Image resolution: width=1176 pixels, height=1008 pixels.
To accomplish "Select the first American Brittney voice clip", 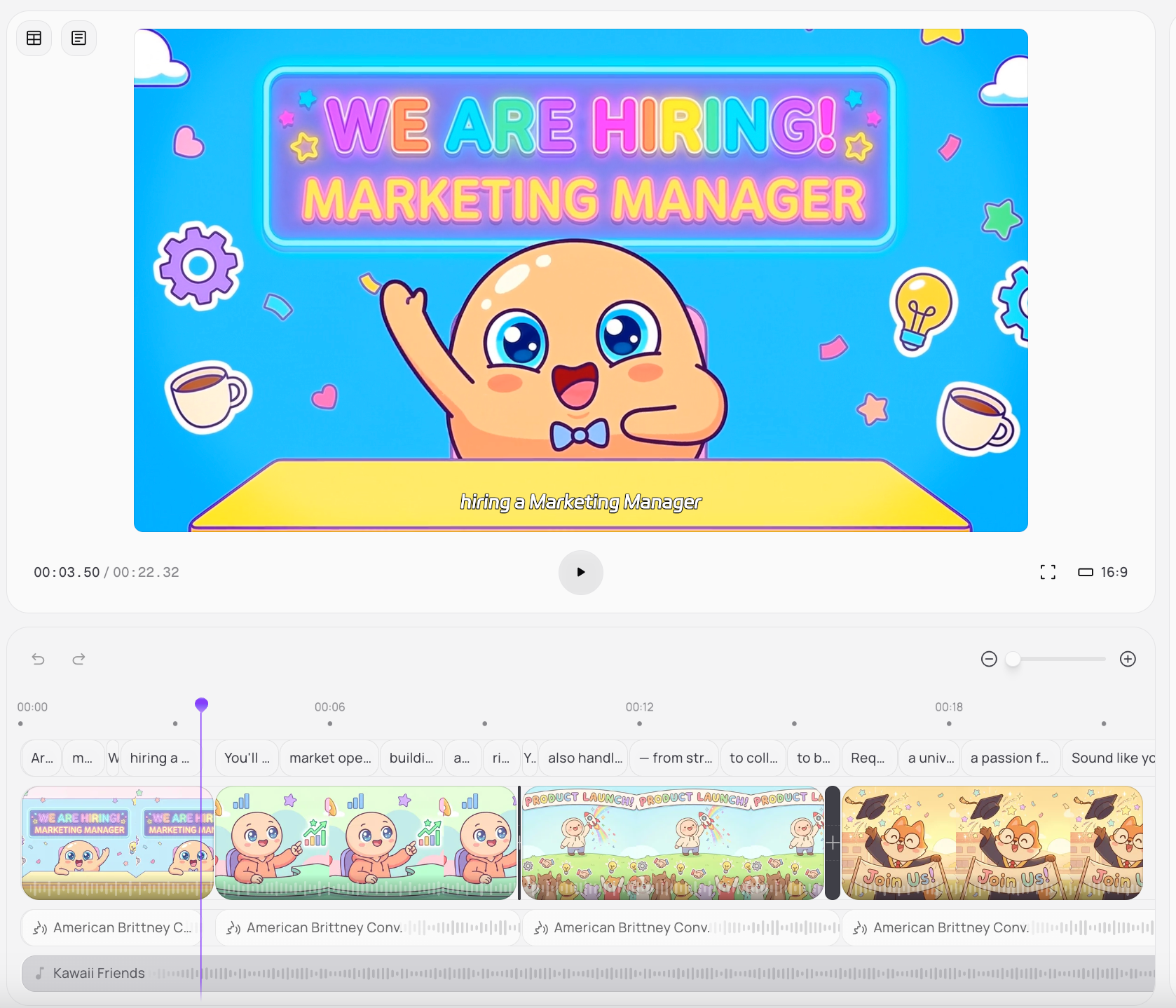I will click(x=112, y=927).
